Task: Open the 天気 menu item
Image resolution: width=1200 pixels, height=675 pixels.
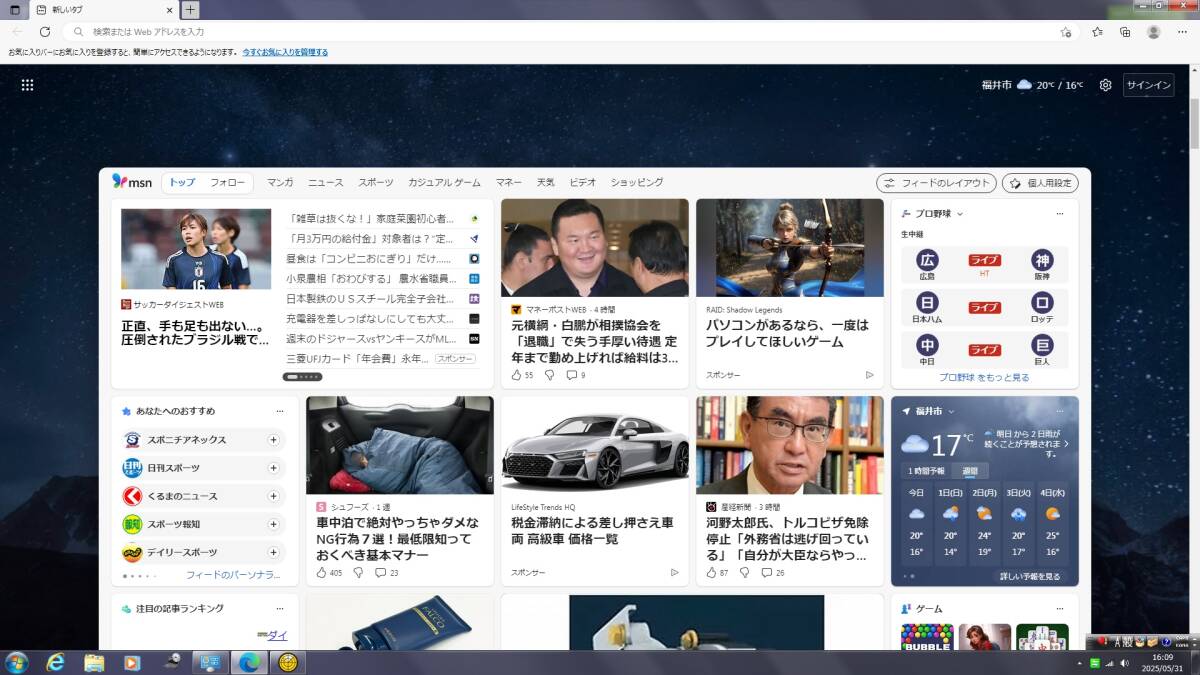Action: click(x=545, y=183)
